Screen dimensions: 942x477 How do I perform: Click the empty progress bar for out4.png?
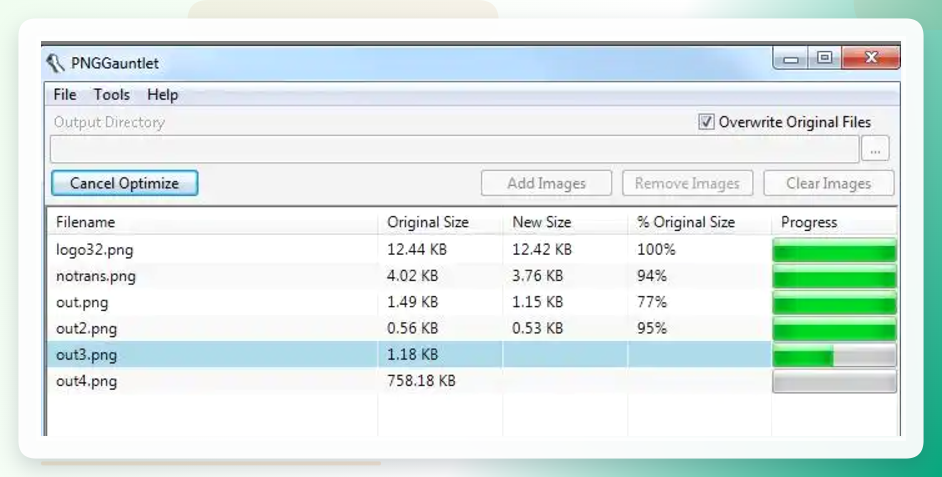[834, 381]
